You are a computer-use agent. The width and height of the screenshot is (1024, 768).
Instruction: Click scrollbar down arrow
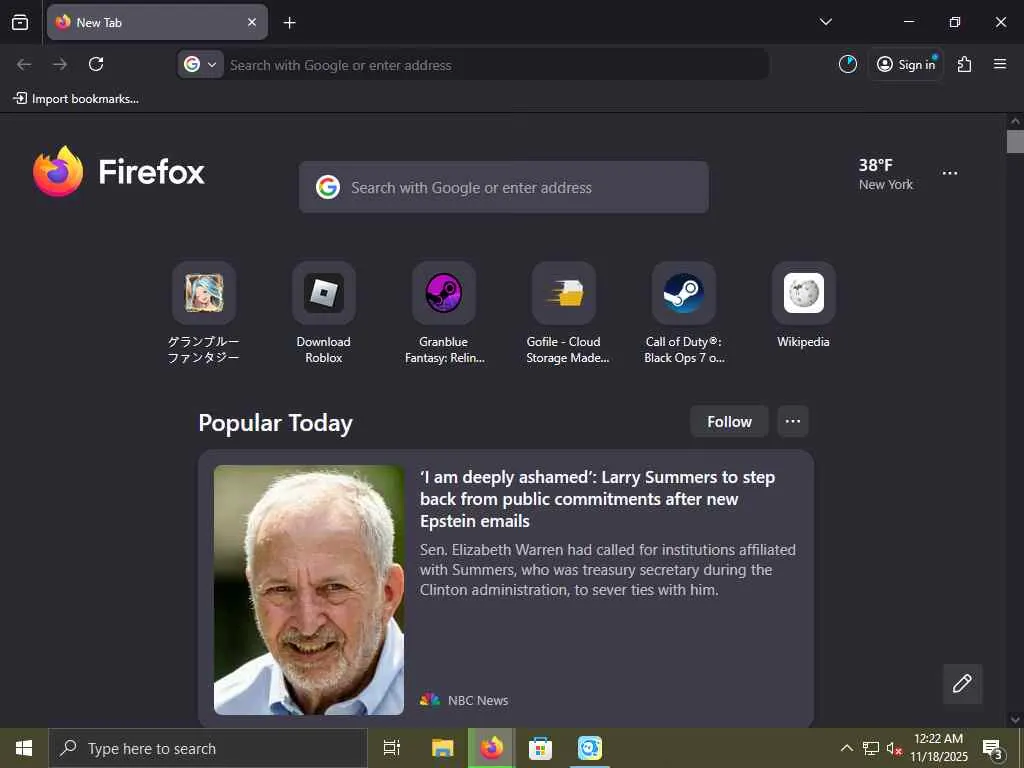tap(1015, 720)
